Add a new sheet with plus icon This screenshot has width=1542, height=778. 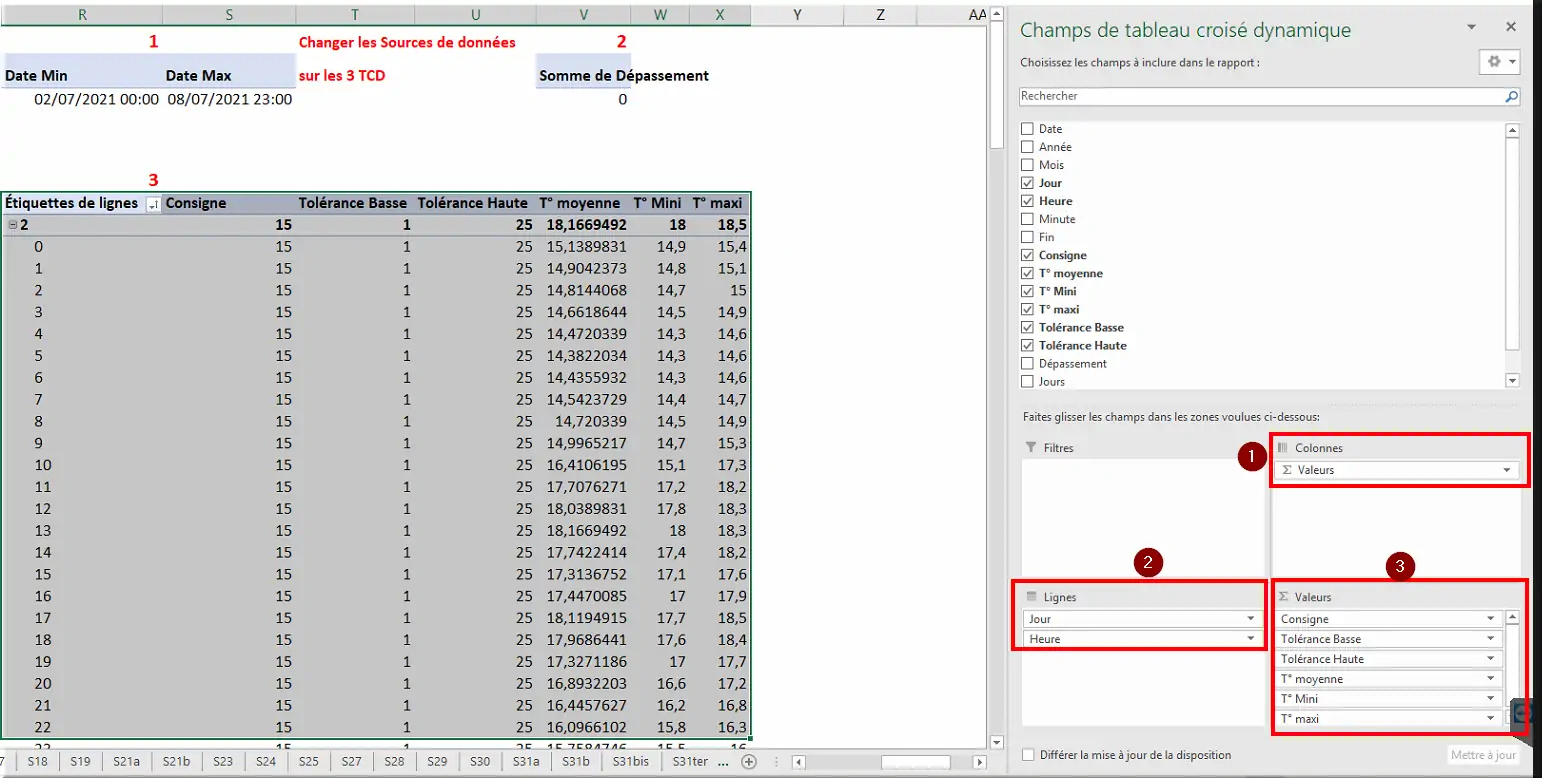[x=748, y=762]
